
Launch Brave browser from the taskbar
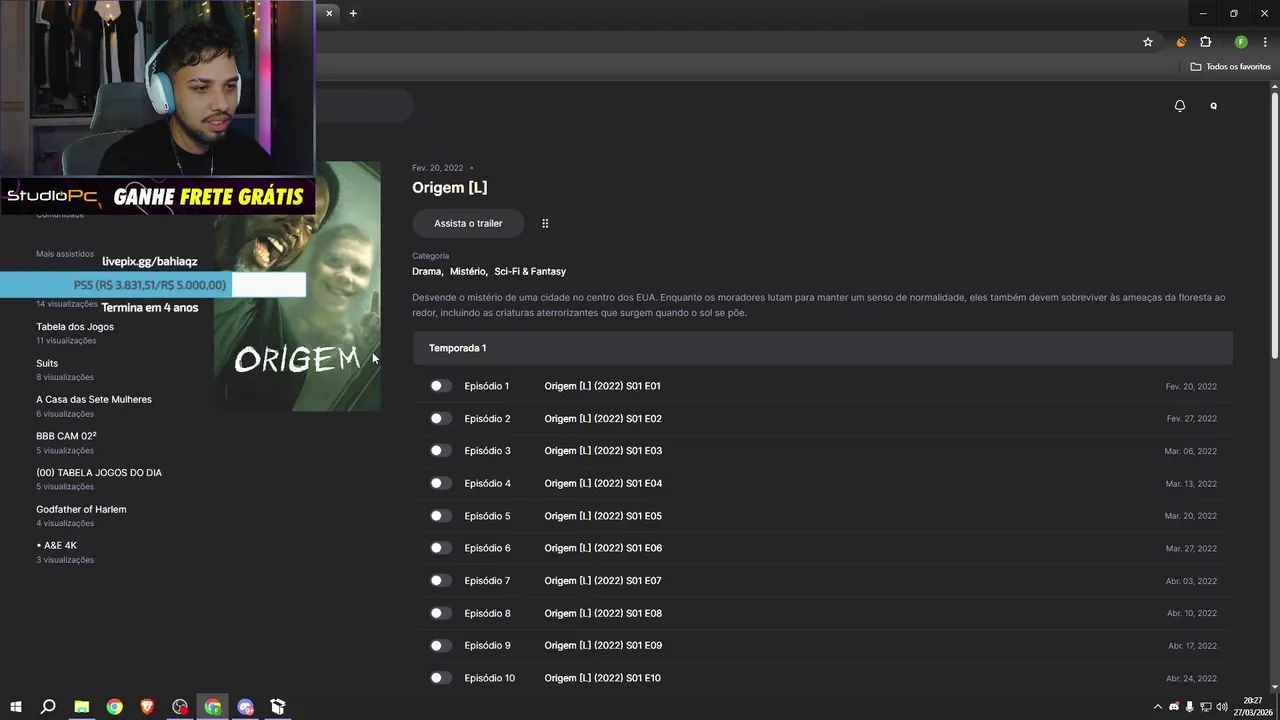coord(147,707)
